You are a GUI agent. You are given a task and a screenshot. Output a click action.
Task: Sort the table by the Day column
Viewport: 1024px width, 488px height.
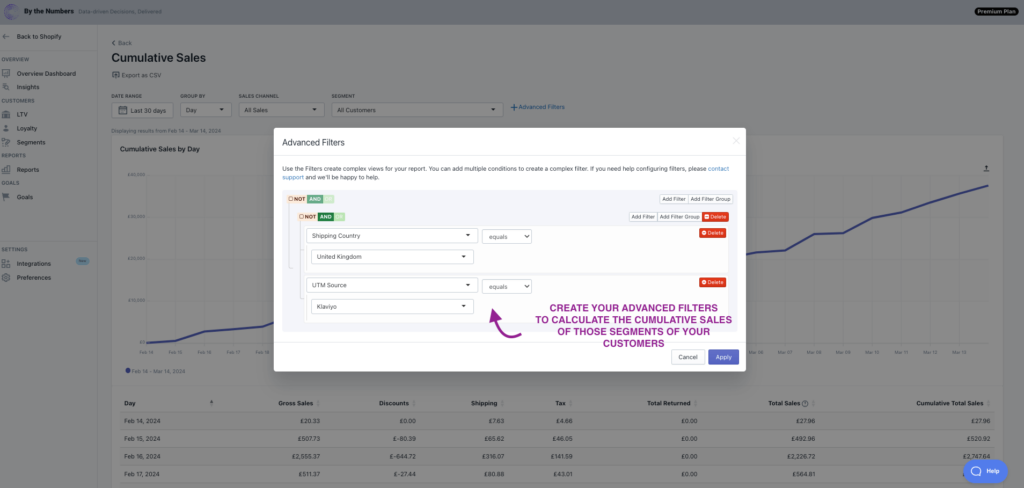(211, 403)
